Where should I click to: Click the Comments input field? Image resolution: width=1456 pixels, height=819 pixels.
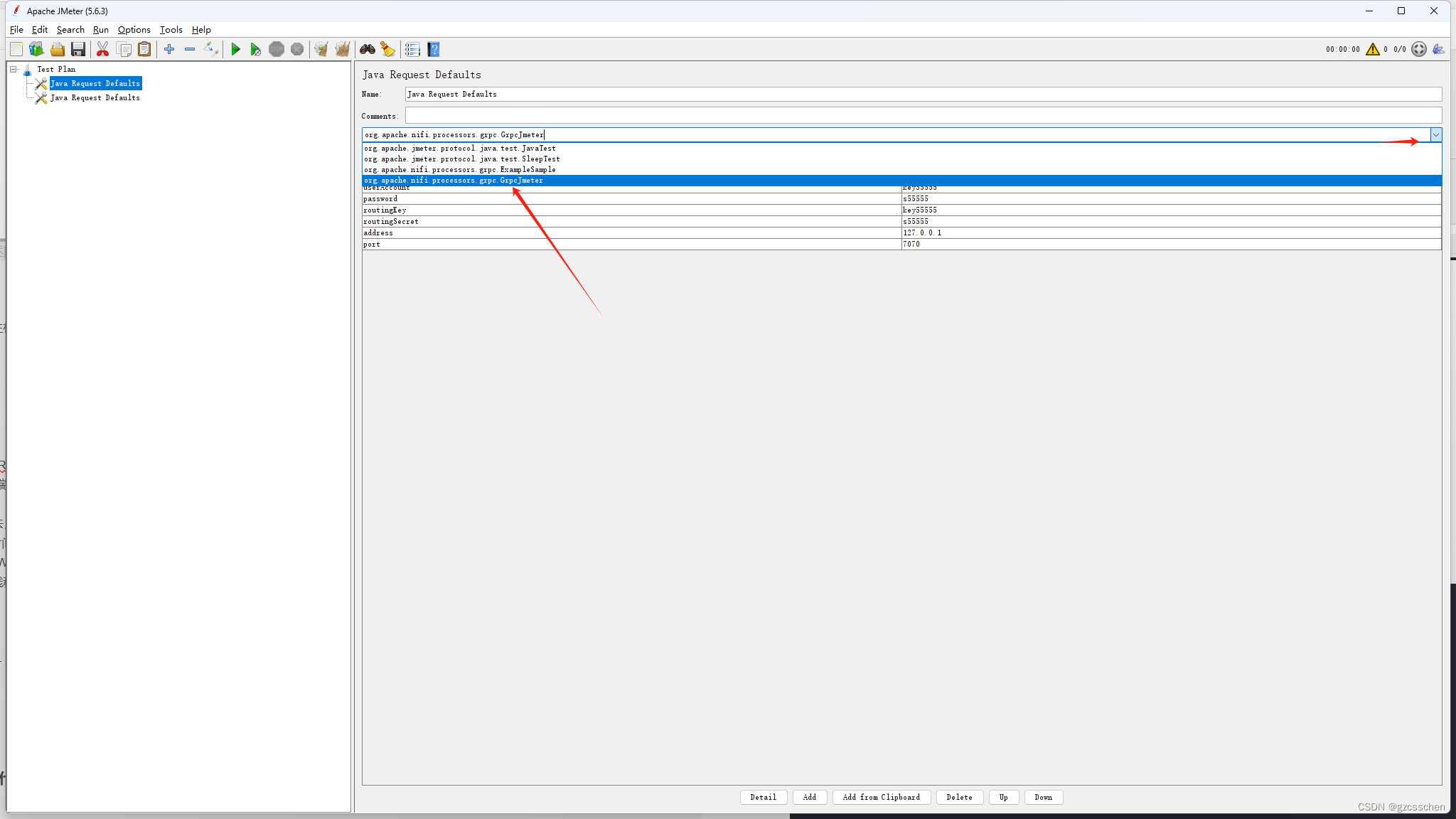(923, 116)
